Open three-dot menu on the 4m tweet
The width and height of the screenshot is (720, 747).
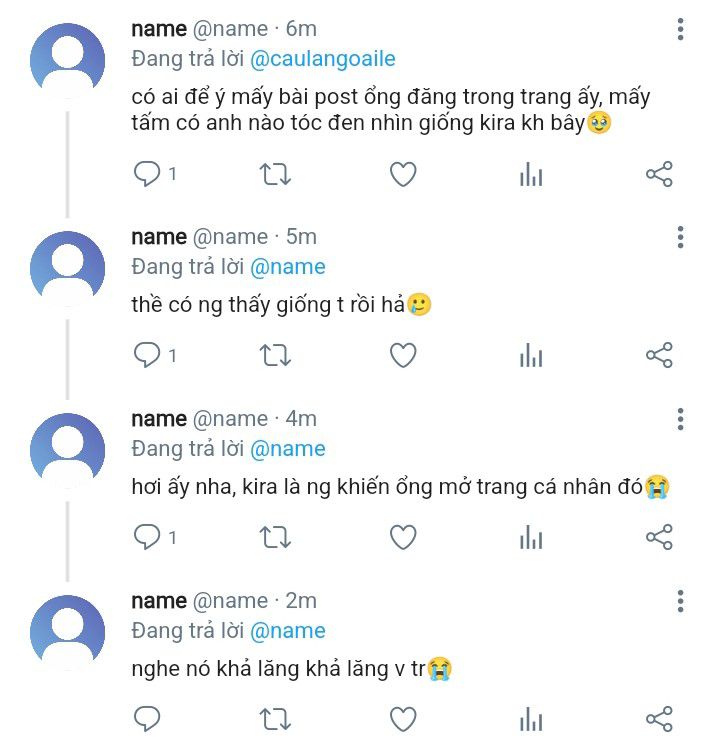[680, 419]
